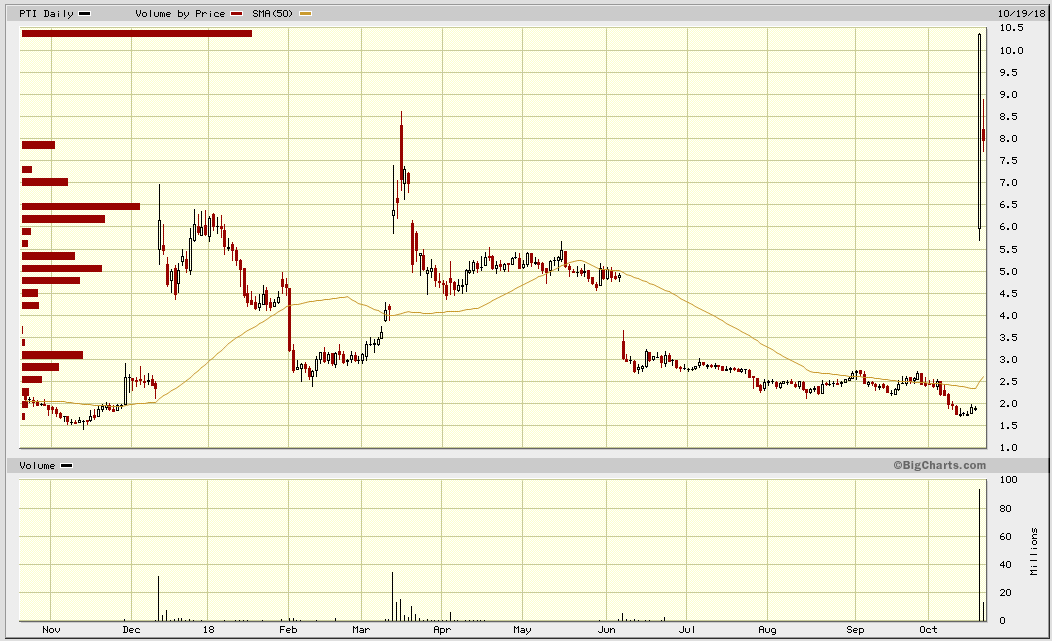
Task: Click the "7.5" price axis label
Action: (x=1008, y=160)
